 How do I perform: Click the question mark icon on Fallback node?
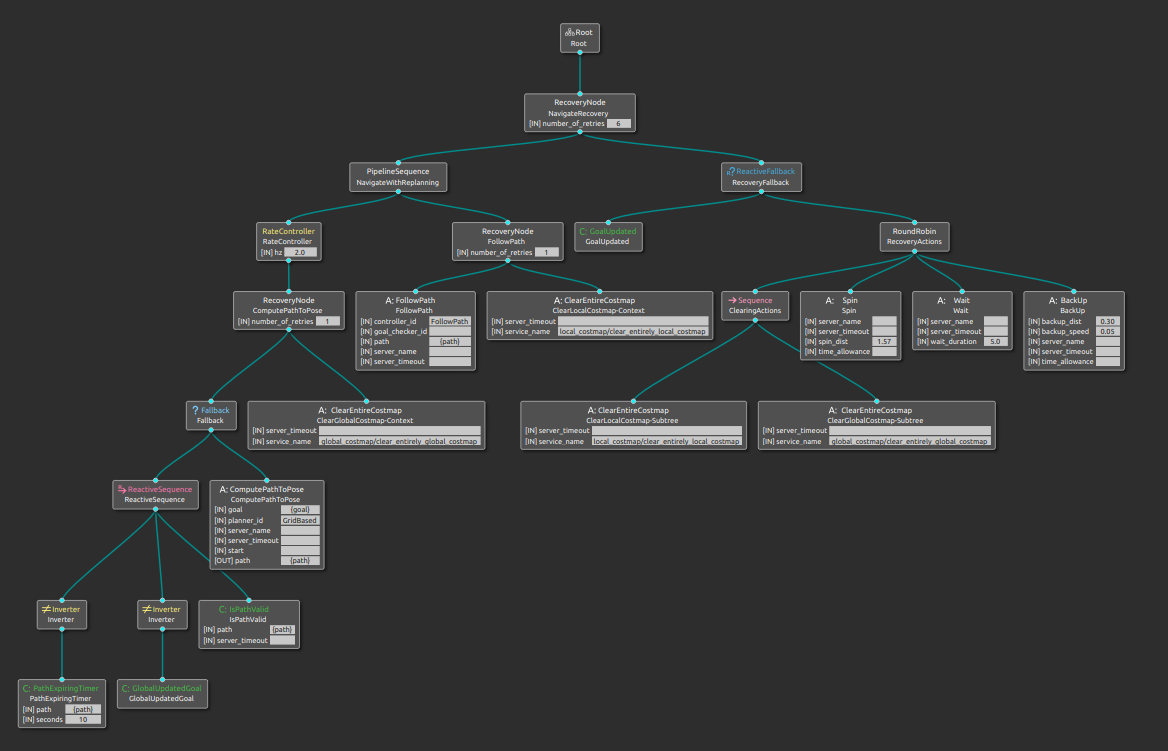(195, 410)
